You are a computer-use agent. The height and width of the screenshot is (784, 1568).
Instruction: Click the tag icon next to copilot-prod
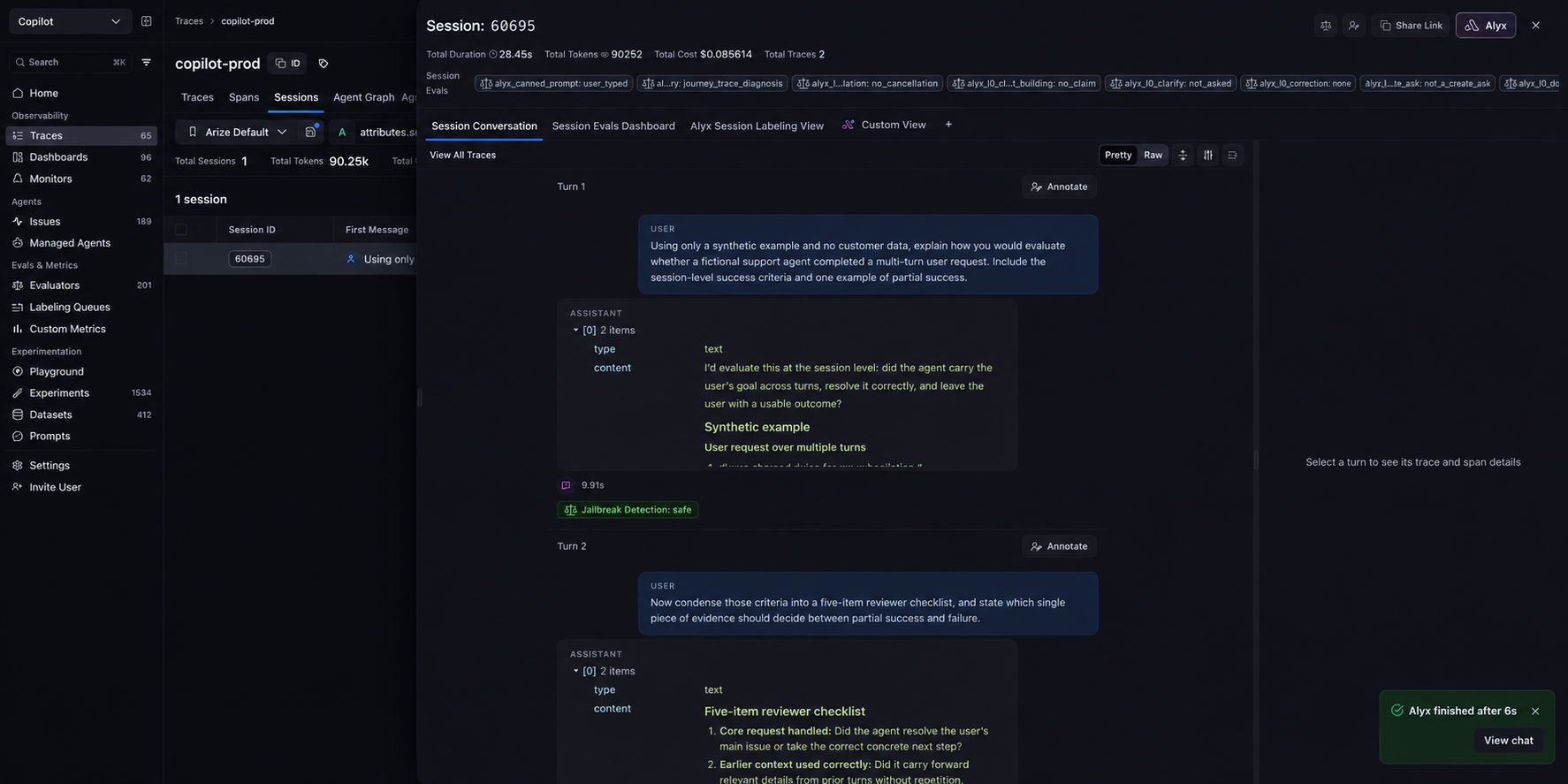(323, 64)
